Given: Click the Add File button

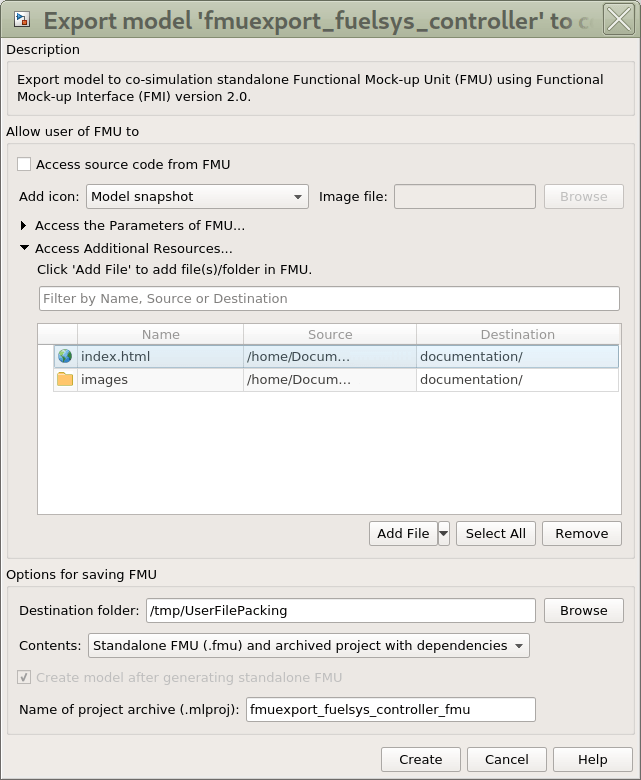Looking at the screenshot, I should pos(403,534).
